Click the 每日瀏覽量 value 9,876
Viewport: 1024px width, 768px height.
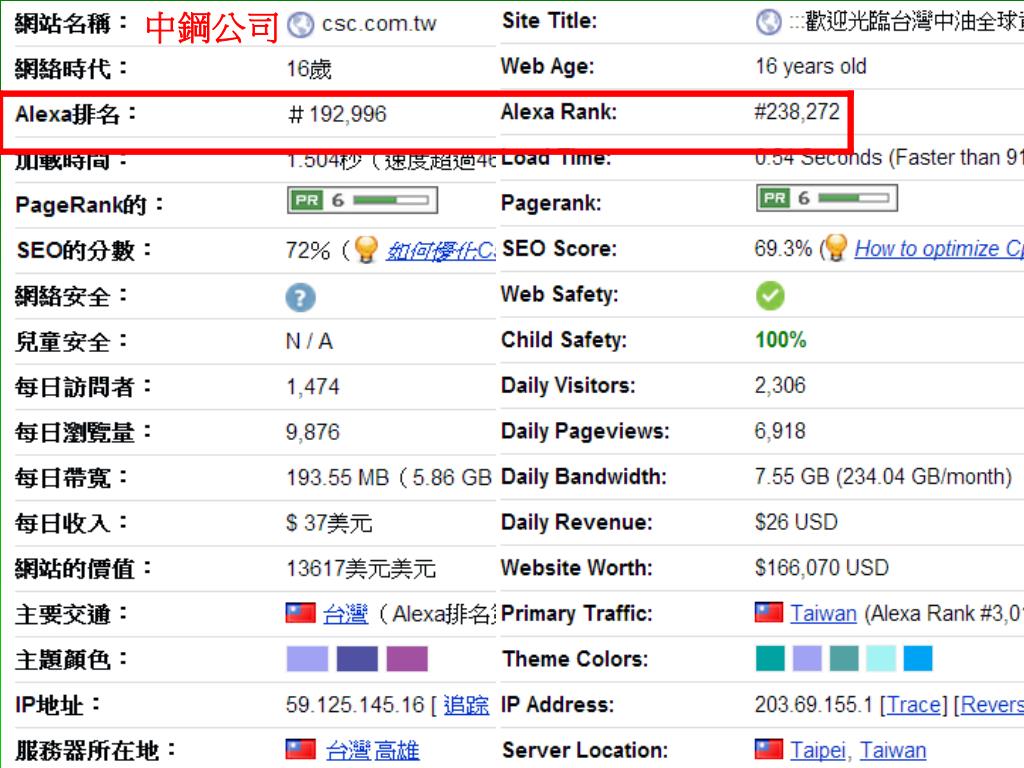point(313,432)
